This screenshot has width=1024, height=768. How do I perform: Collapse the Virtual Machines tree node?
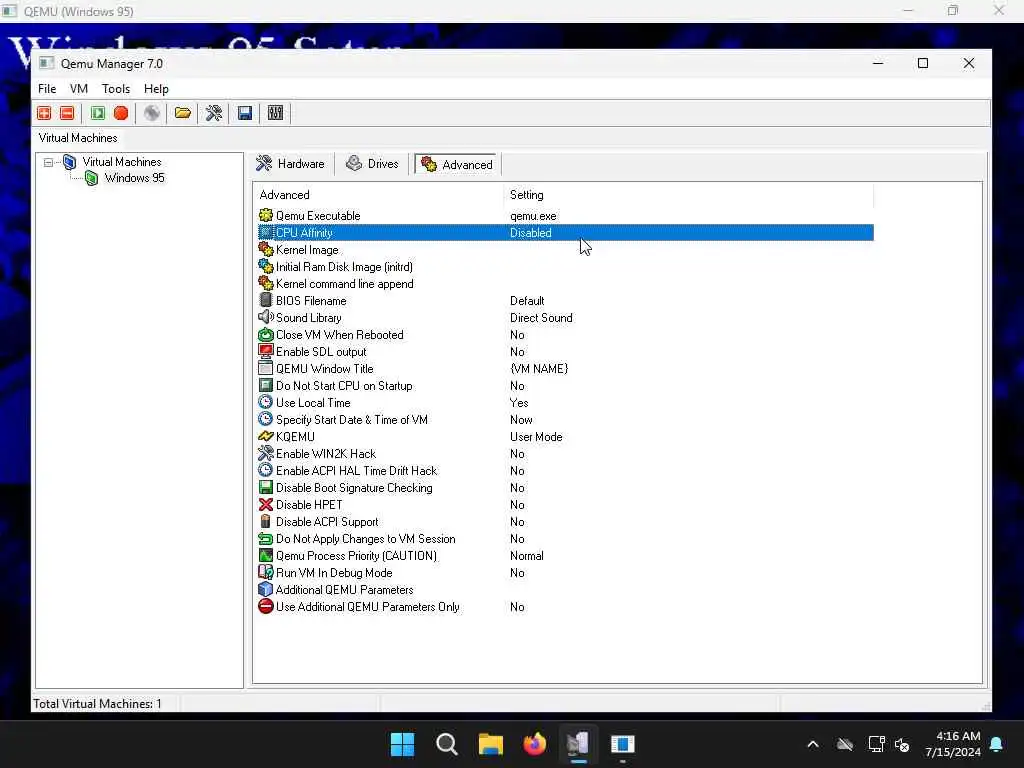[x=48, y=162]
